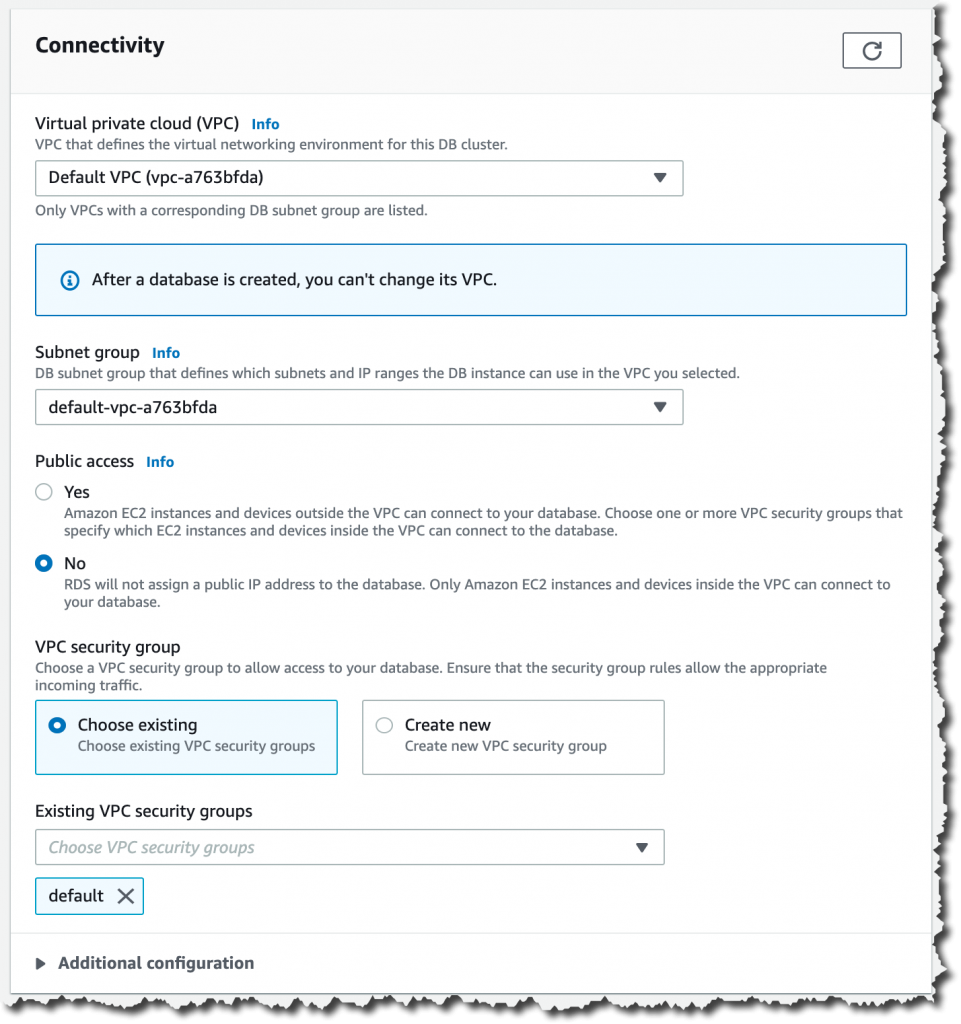Click the info circle icon in the VPC notice
Image resolution: width=961 pixels, height=1024 pixels.
(70, 280)
